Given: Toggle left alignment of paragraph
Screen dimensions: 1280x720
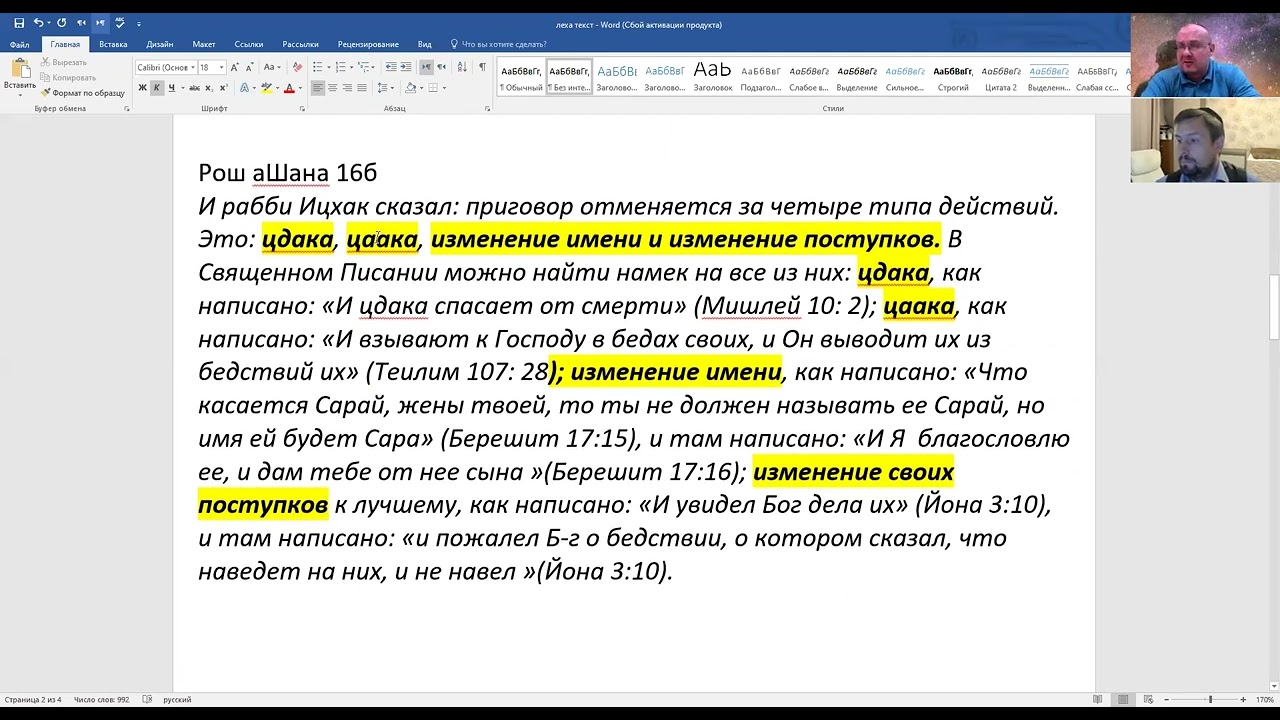Looking at the screenshot, I should (318, 88).
